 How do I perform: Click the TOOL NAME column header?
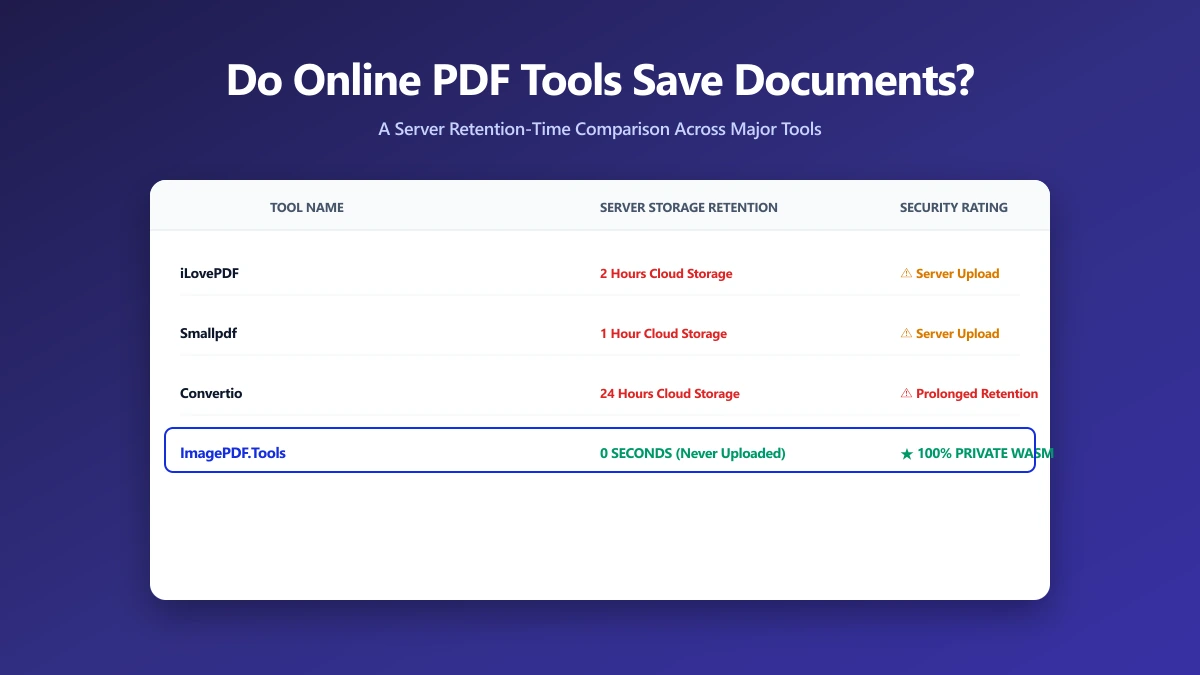(x=307, y=208)
